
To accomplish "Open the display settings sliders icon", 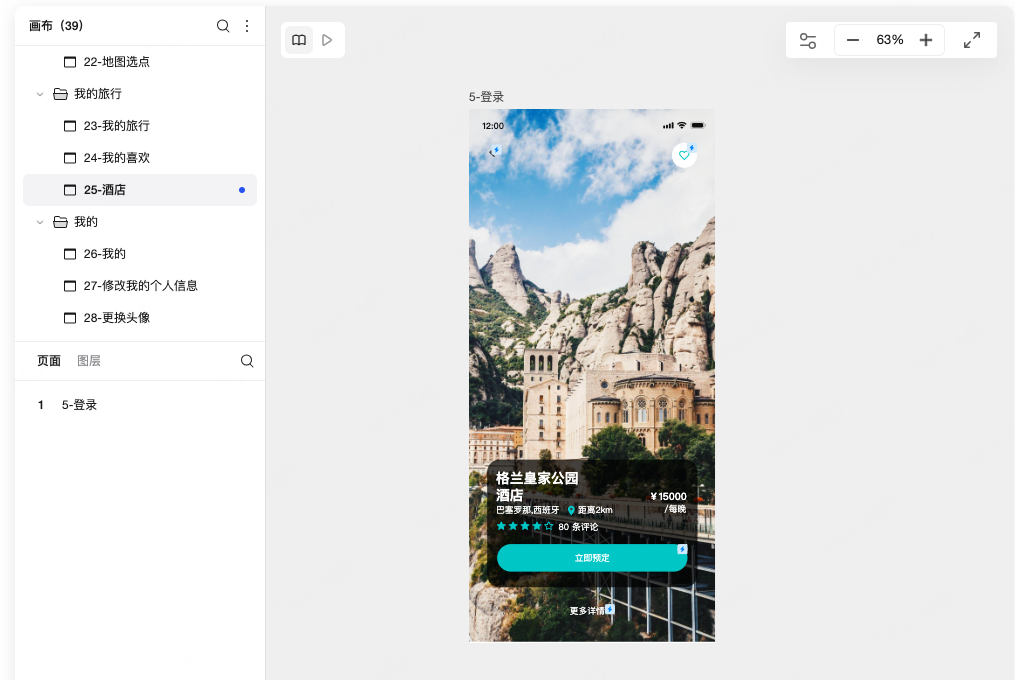I will click(x=808, y=41).
